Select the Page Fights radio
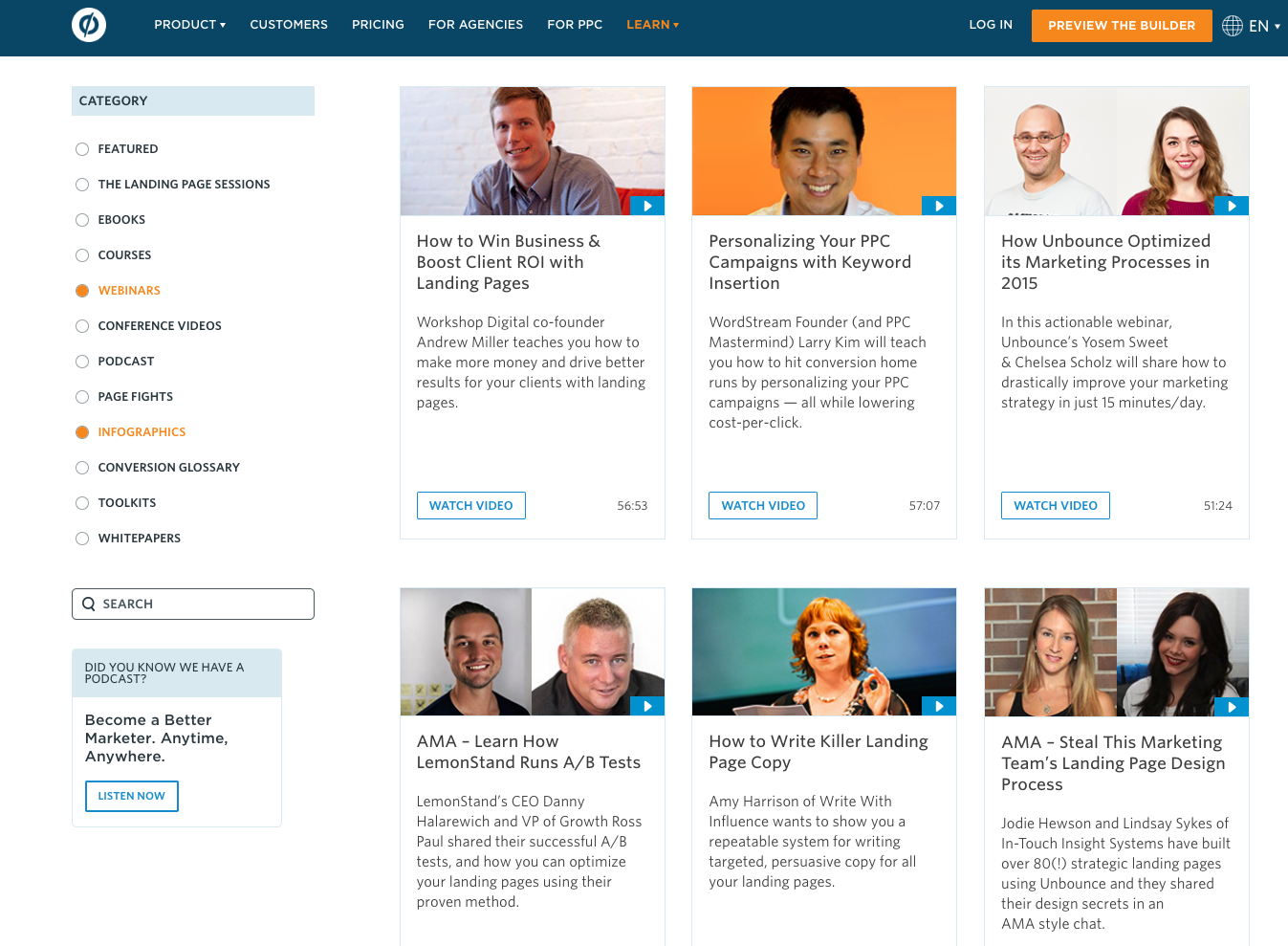Screen dimensions: 1288x946 point(82,397)
